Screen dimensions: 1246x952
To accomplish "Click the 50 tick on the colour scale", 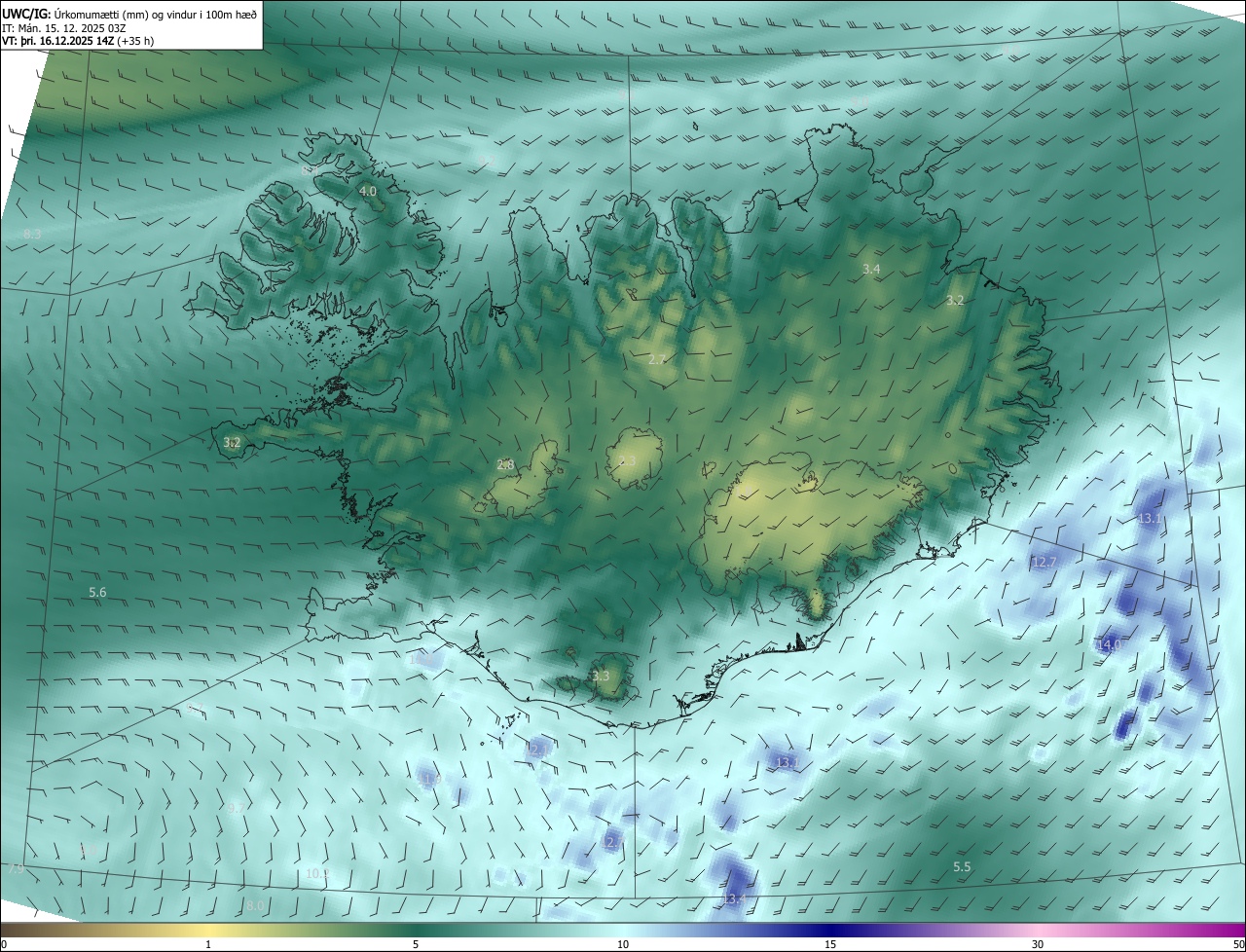I will tap(1238, 944).
